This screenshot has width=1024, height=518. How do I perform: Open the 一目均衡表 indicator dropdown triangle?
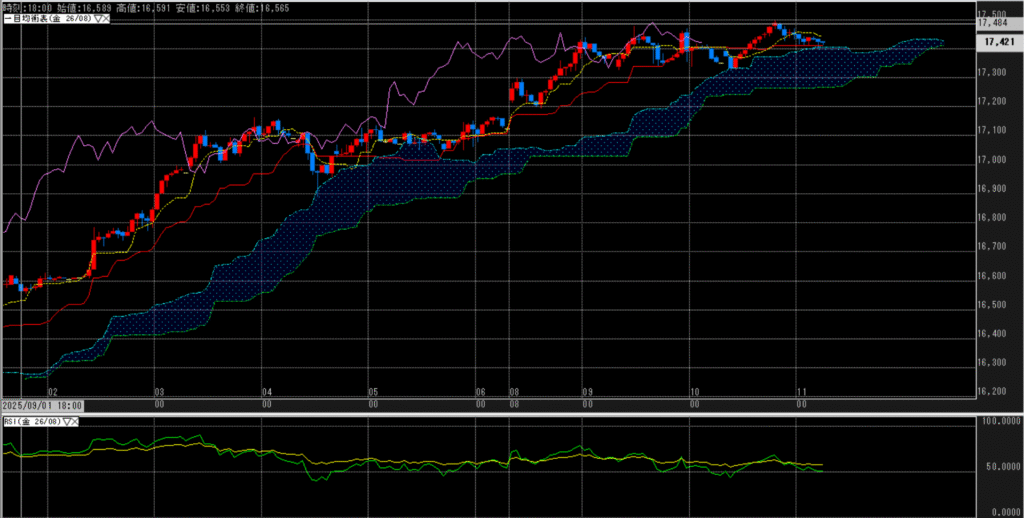pyautogui.click(x=96, y=18)
